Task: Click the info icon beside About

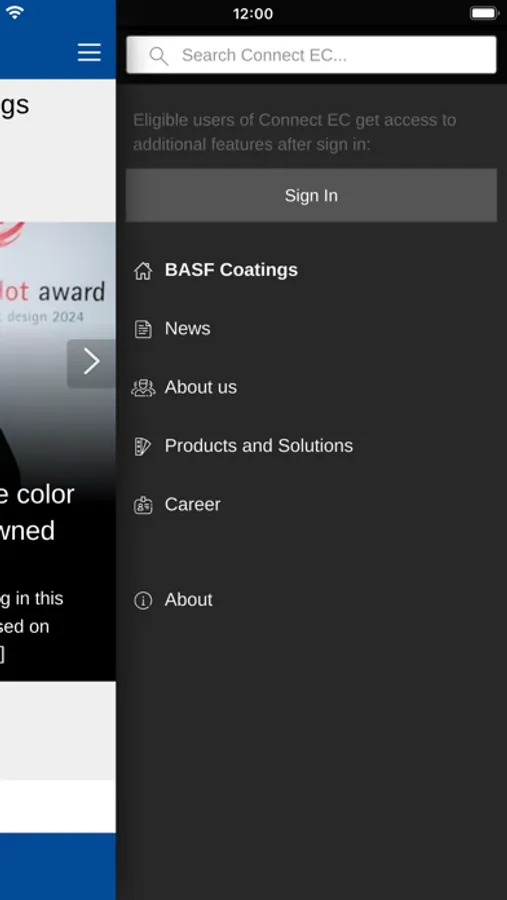Action: [143, 600]
